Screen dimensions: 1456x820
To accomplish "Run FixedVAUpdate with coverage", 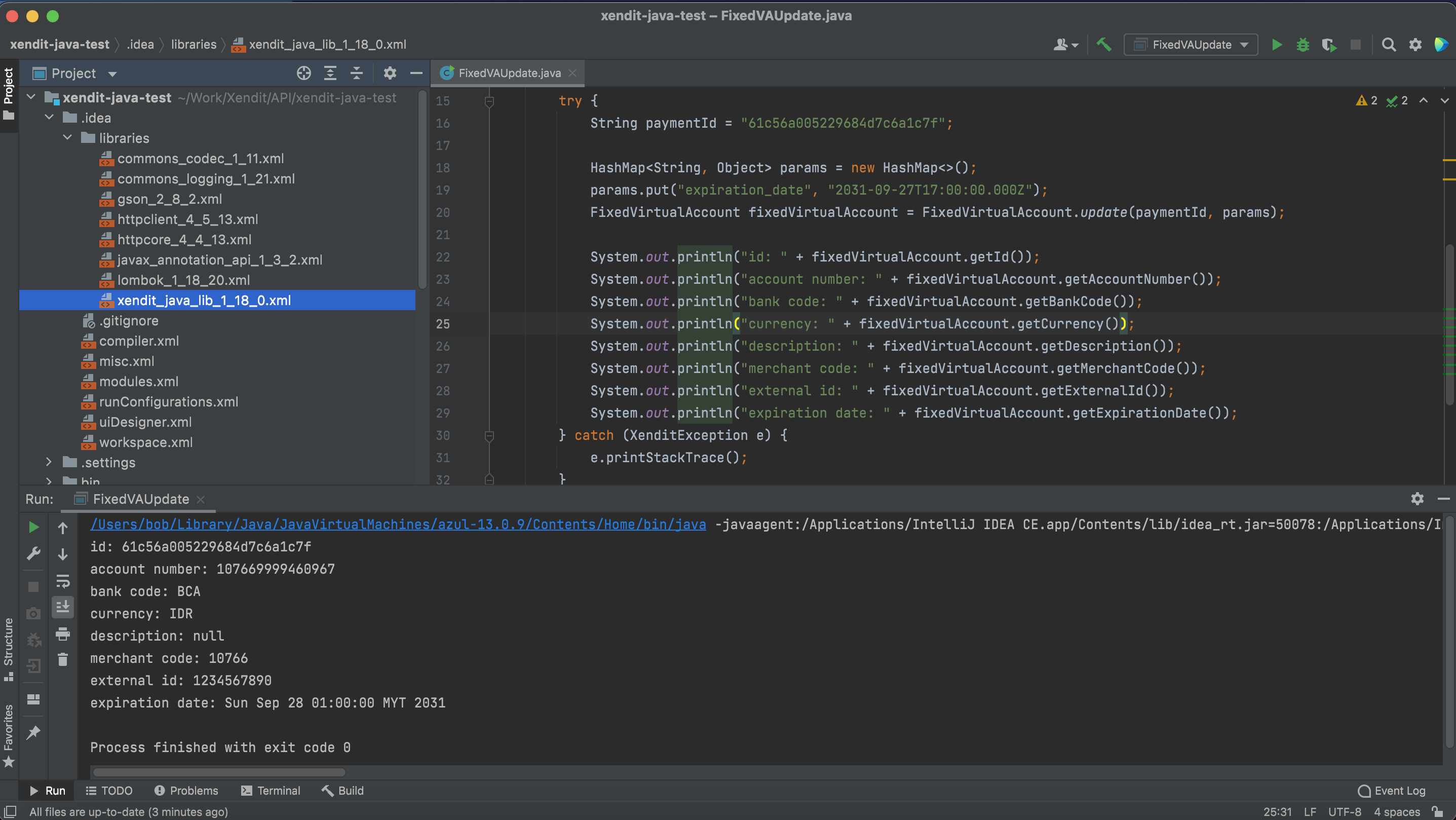I will 1328,45.
